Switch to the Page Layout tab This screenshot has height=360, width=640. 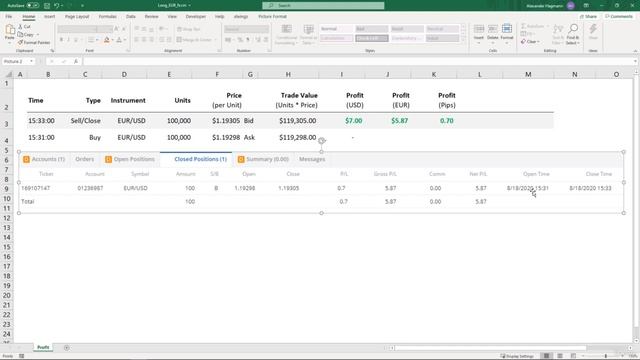(77, 17)
